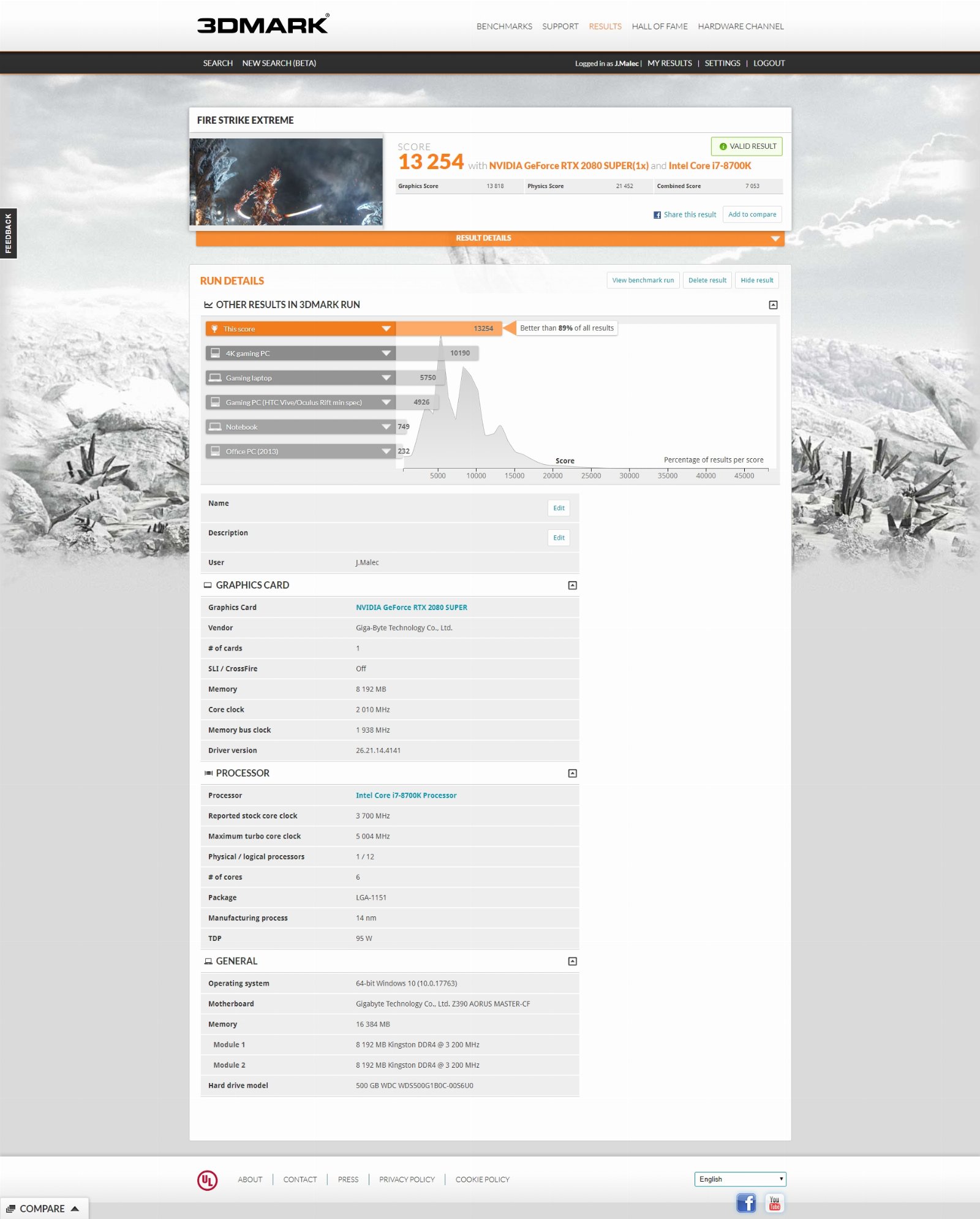Click the 4K gaming PC monitor icon
Viewport: 980px width, 1219px height.
(215, 353)
